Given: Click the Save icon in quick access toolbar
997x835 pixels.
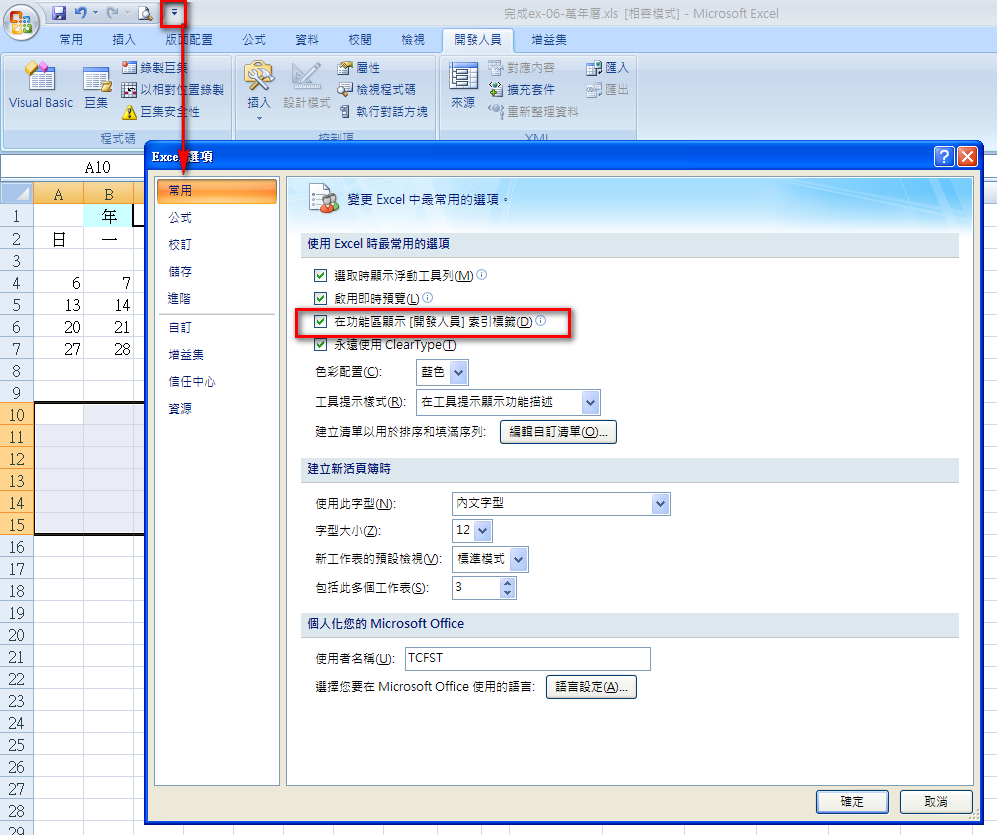Looking at the screenshot, I should (x=59, y=13).
